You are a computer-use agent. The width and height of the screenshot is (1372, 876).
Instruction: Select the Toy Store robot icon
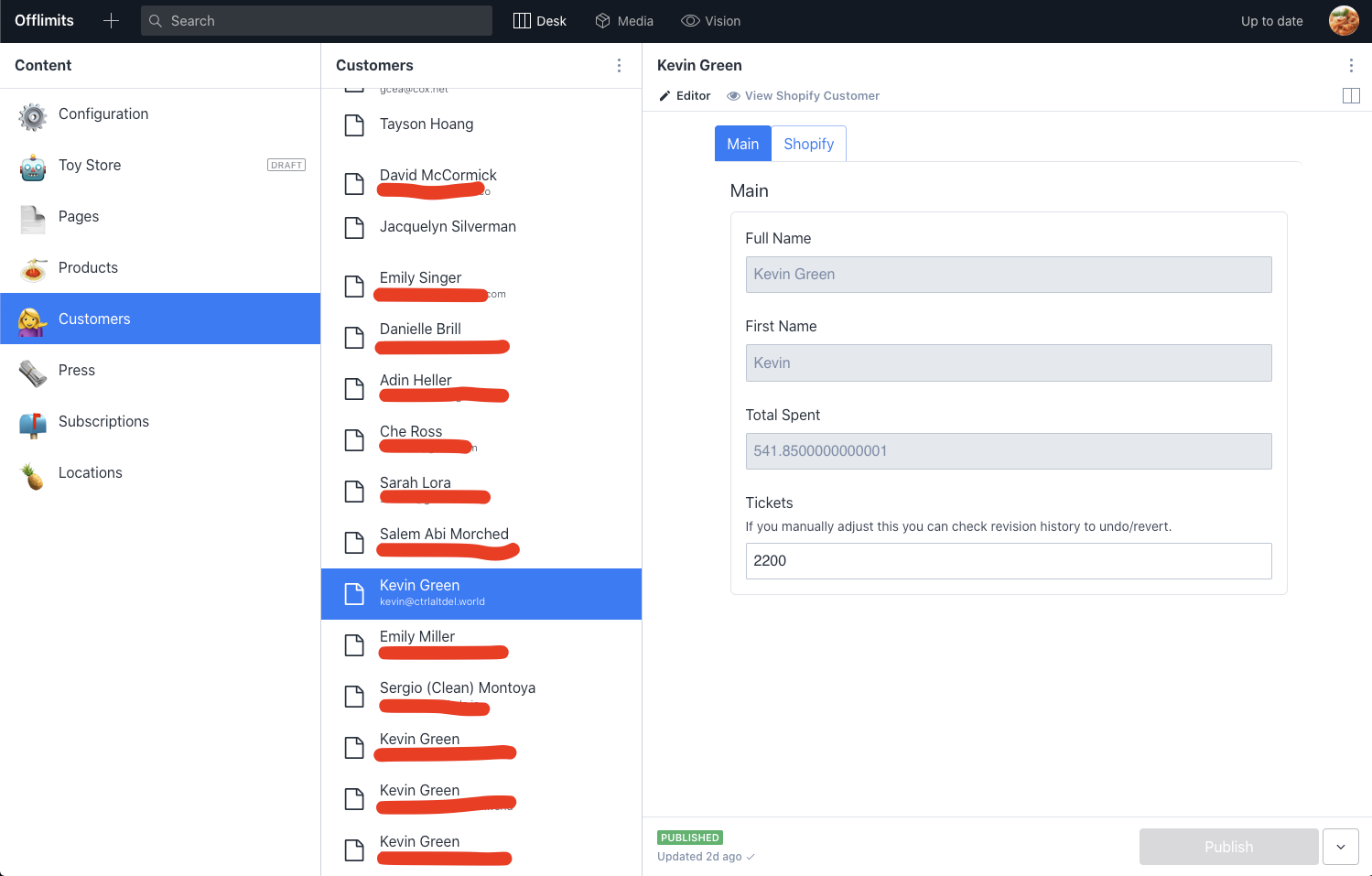(32, 165)
